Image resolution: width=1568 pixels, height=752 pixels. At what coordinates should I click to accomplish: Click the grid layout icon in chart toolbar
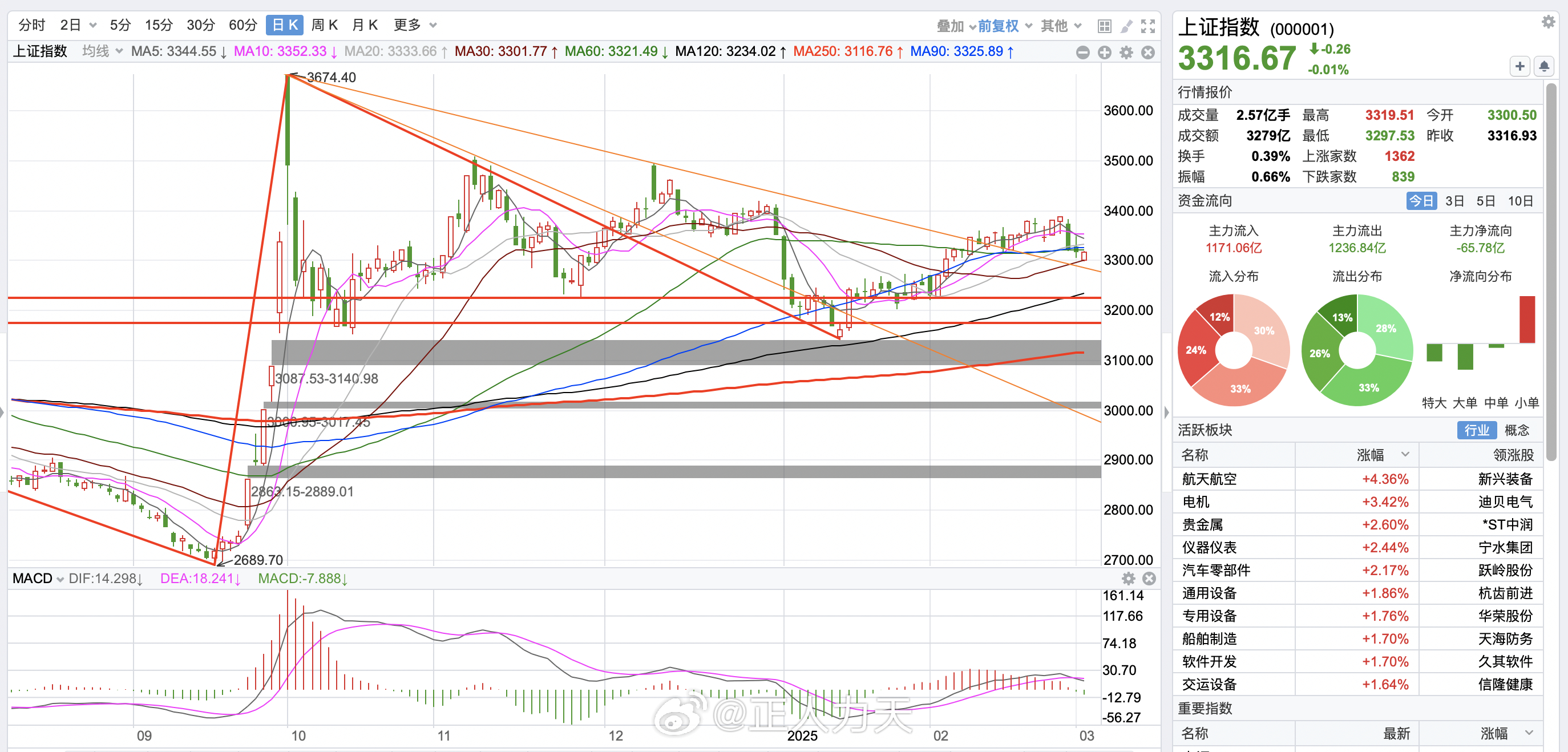coord(1104,26)
